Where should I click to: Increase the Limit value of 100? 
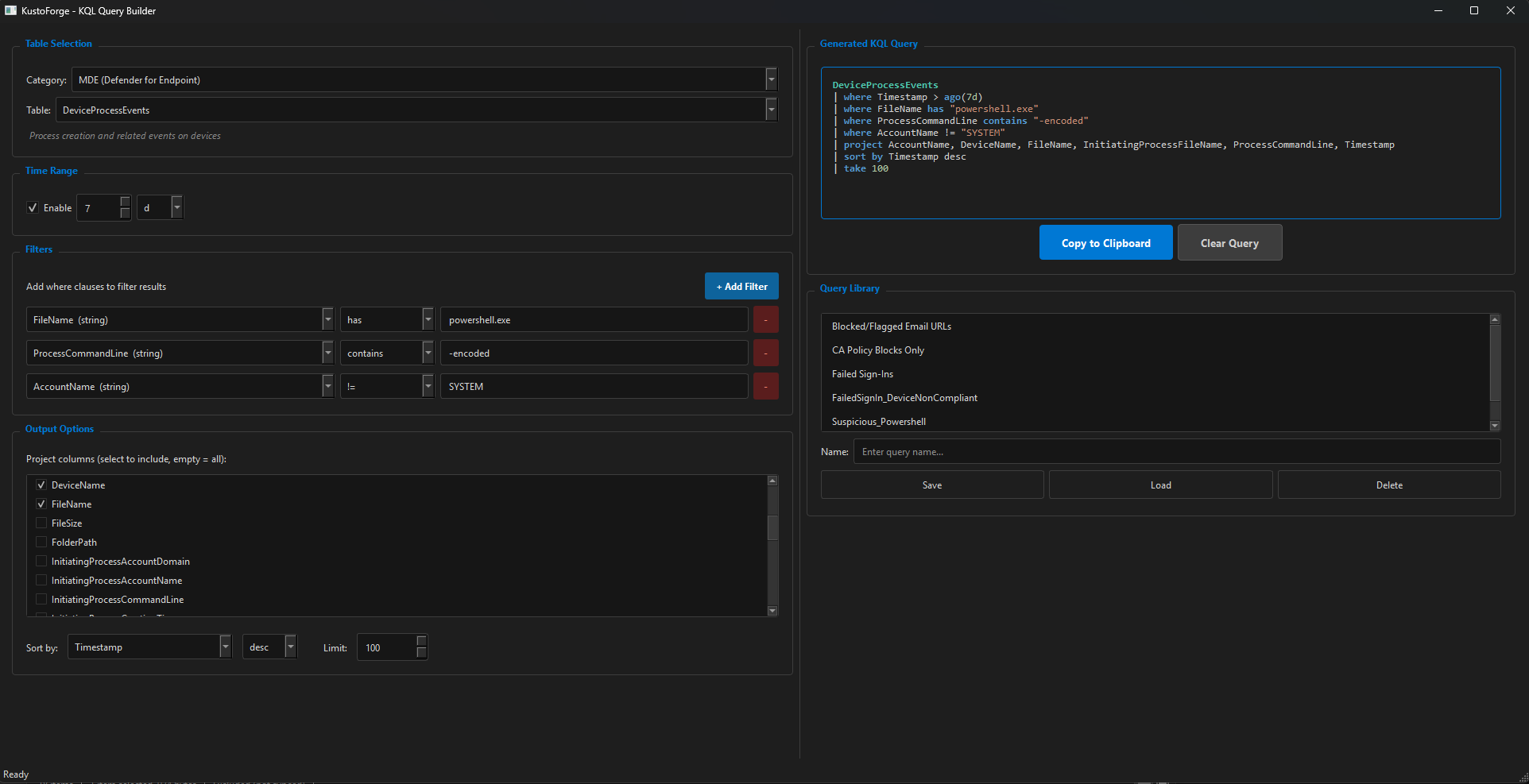tap(421, 641)
